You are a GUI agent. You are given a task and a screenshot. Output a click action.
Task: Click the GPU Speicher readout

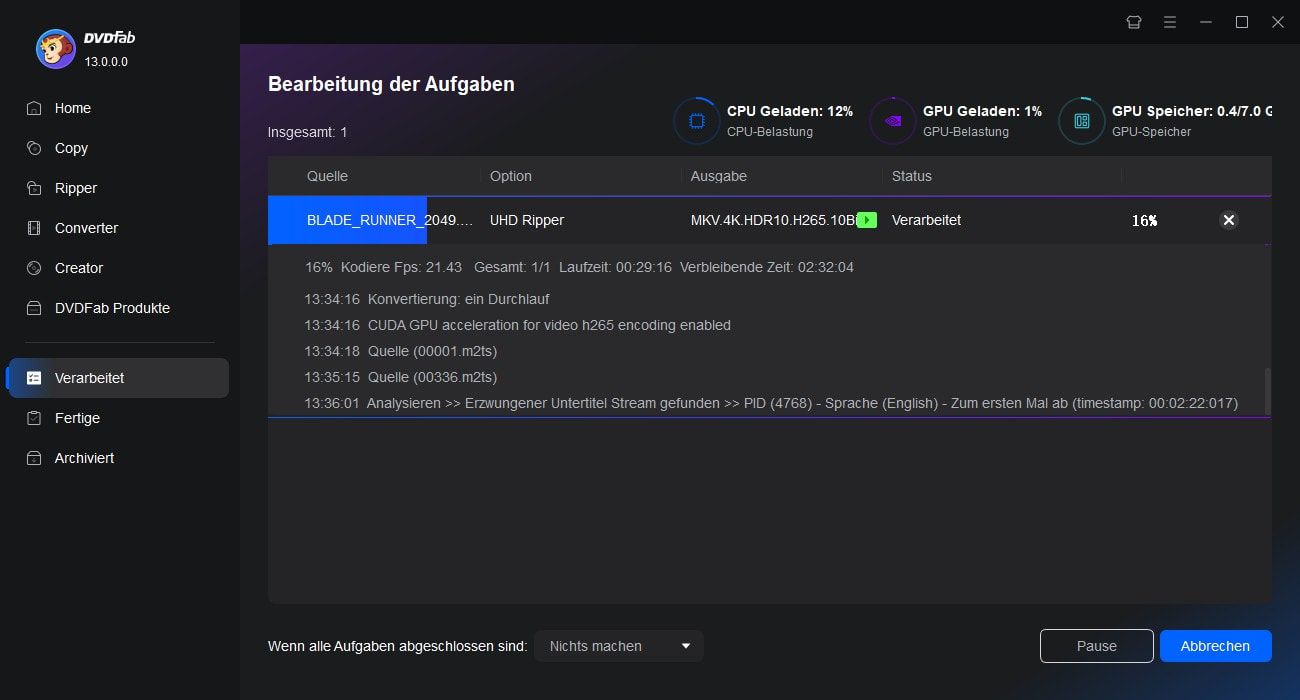click(1192, 111)
